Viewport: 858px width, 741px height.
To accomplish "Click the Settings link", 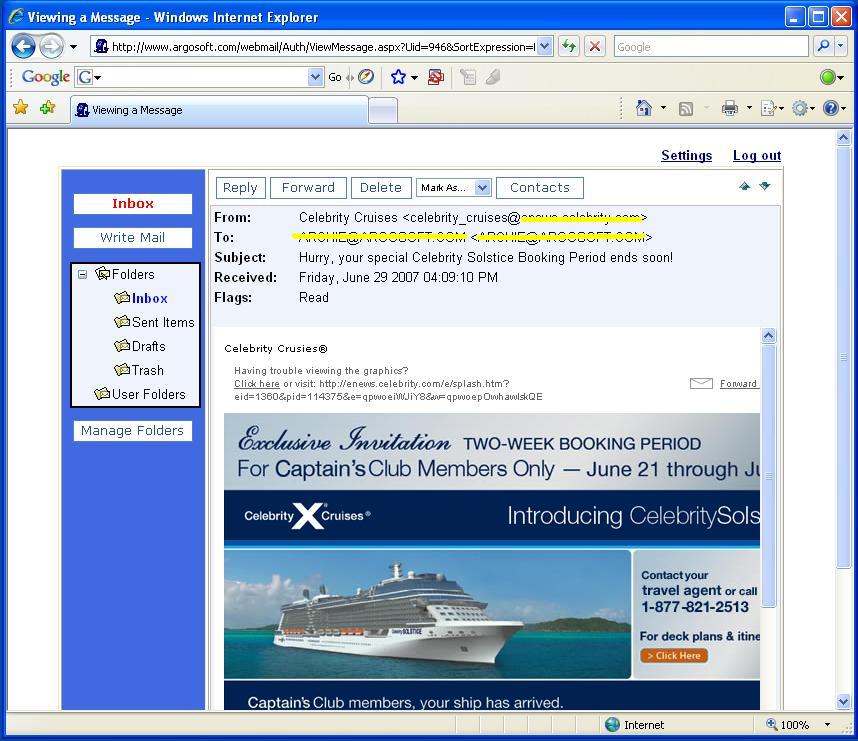I will (686, 155).
